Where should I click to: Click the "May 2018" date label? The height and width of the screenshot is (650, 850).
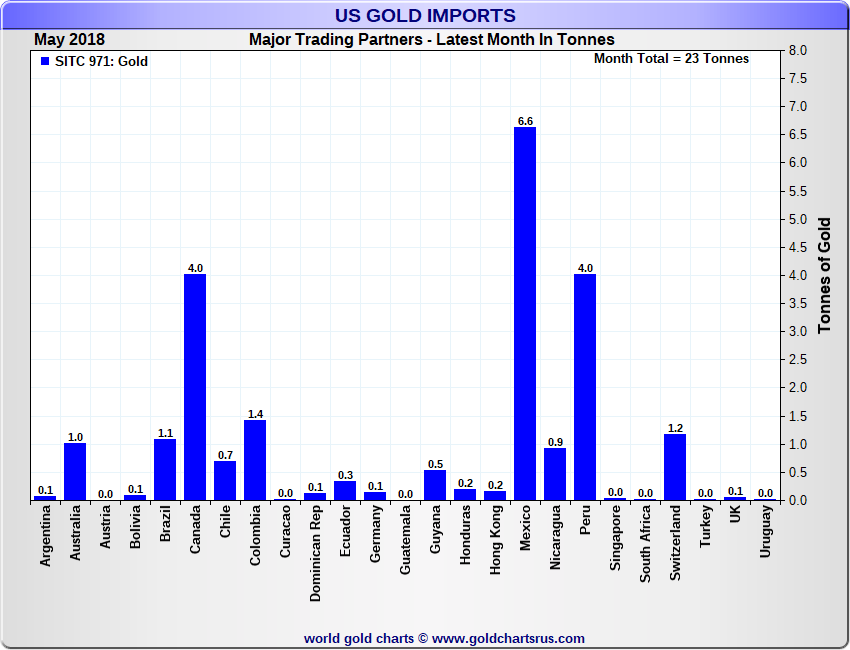[69, 40]
